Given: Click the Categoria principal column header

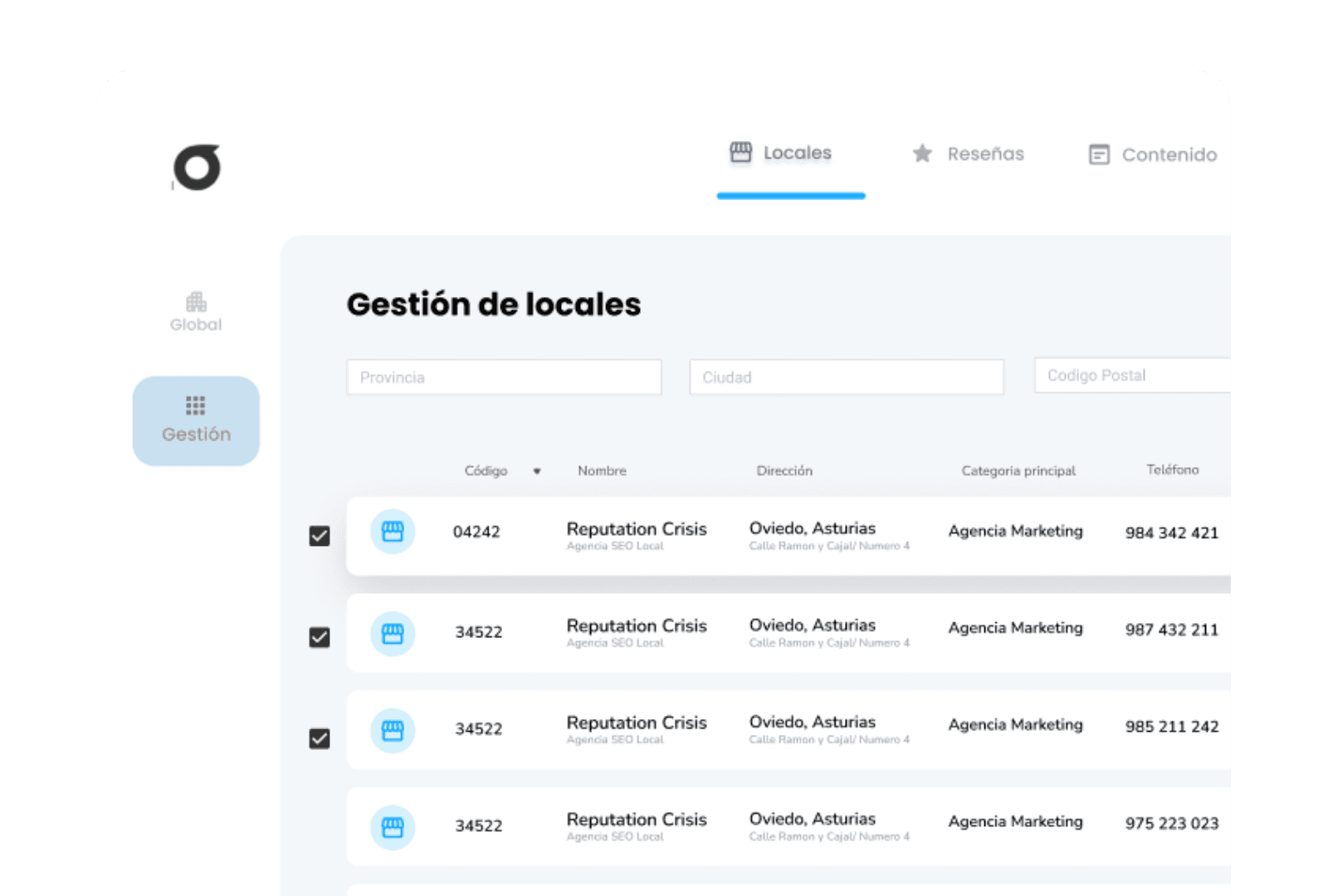Looking at the screenshot, I should [x=1018, y=470].
